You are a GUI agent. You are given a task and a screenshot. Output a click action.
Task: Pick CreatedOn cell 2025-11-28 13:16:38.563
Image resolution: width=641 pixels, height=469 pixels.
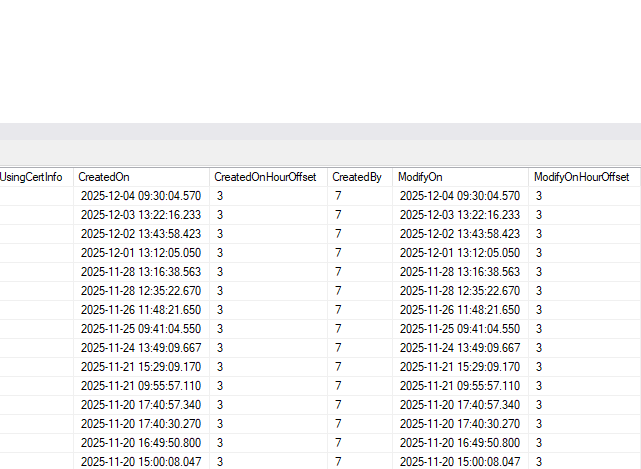[141, 272]
